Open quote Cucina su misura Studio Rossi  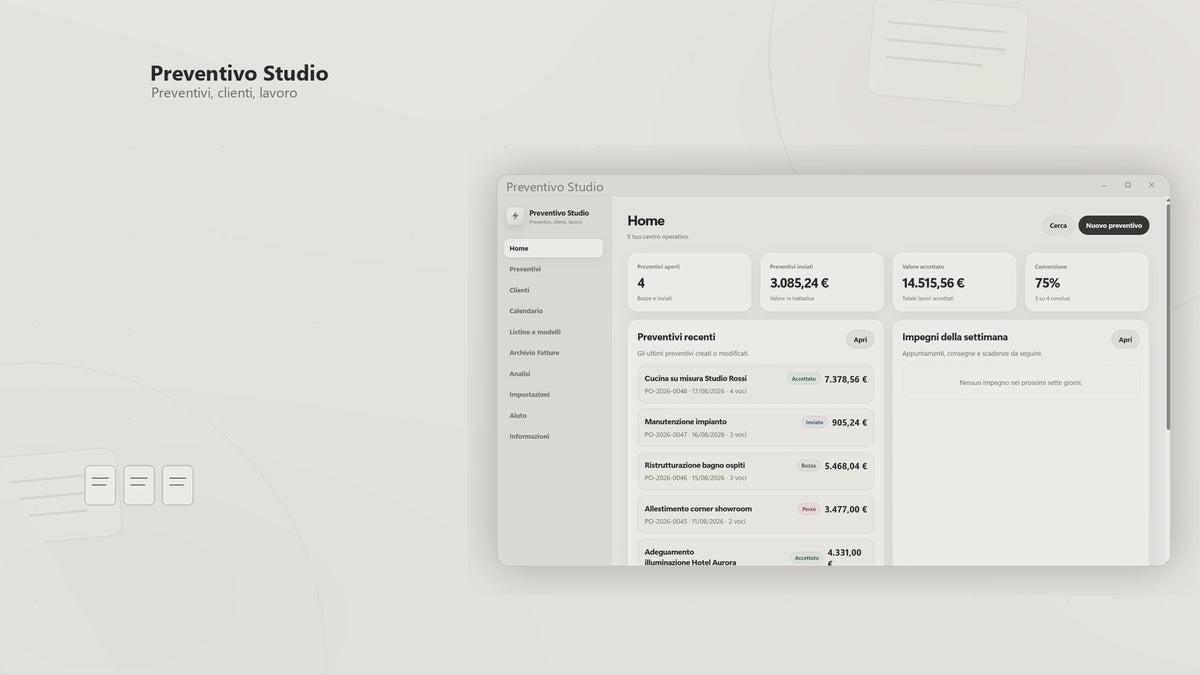pos(756,384)
